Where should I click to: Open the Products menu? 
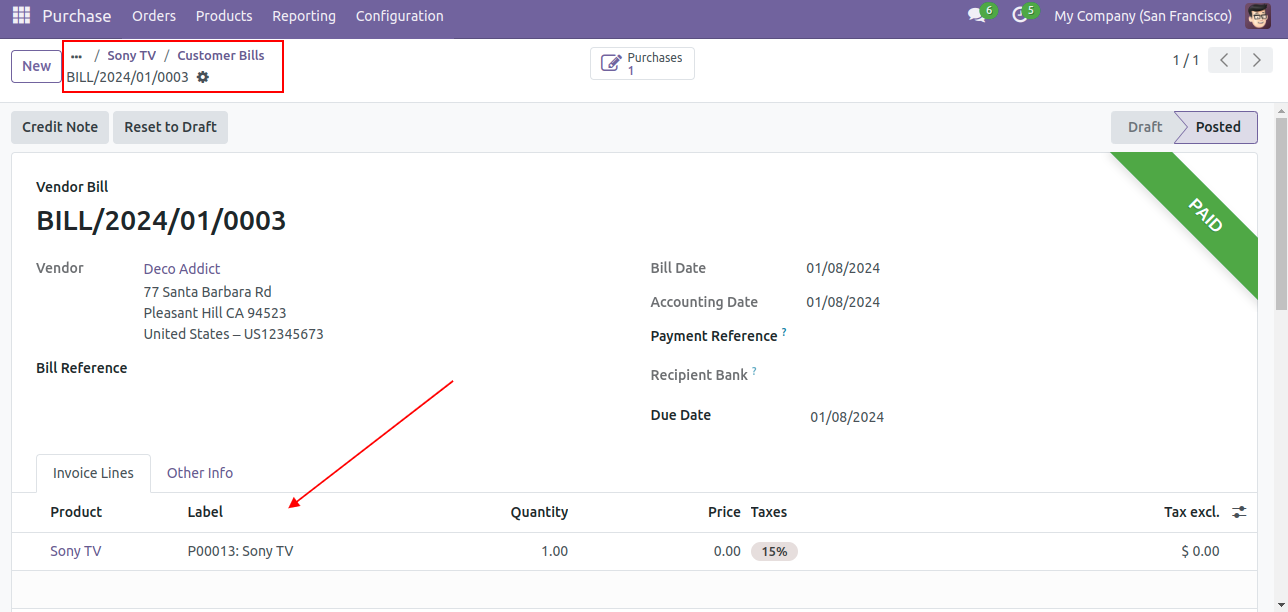point(224,16)
